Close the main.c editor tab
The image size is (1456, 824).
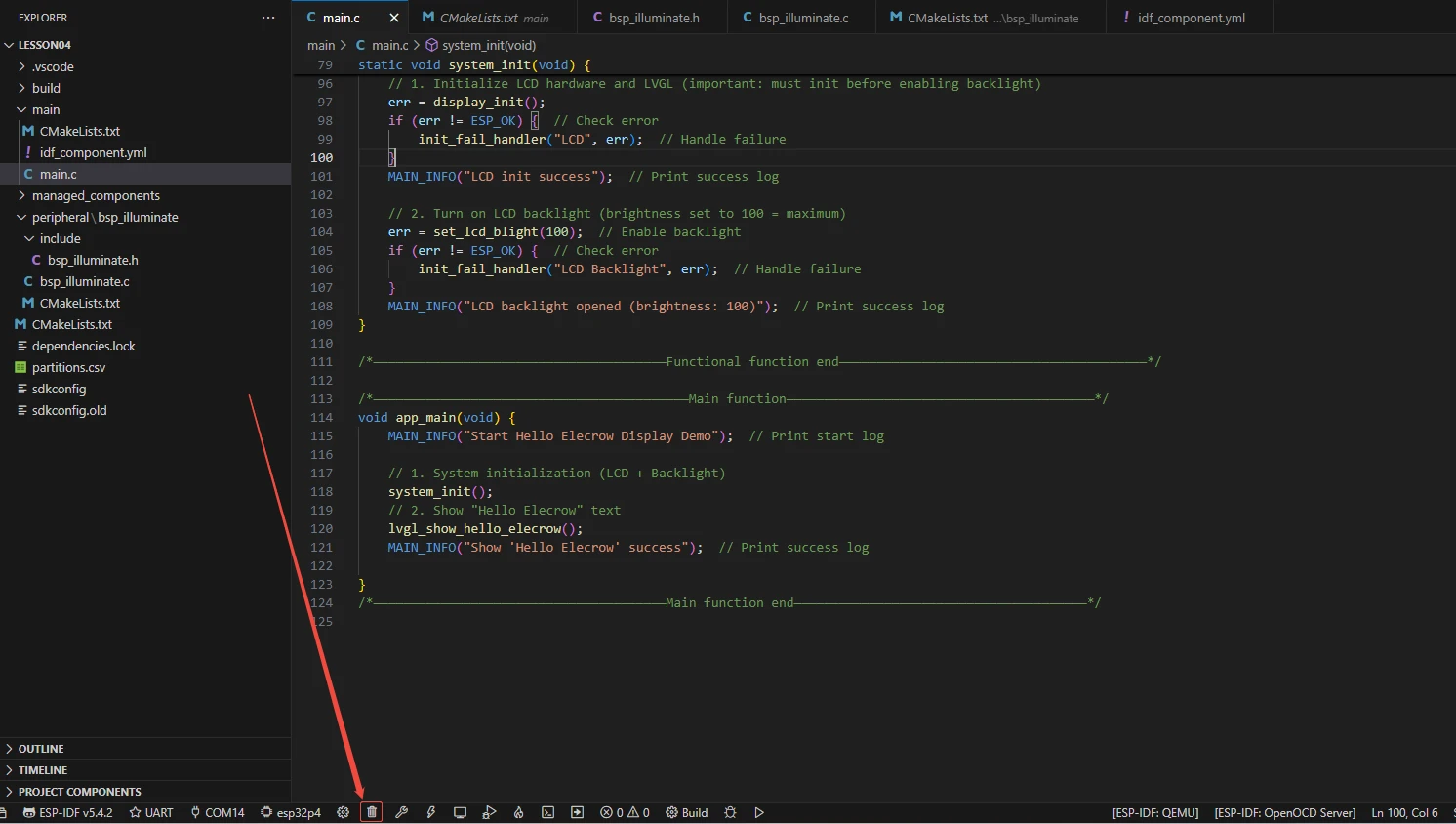tap(394, 18)
